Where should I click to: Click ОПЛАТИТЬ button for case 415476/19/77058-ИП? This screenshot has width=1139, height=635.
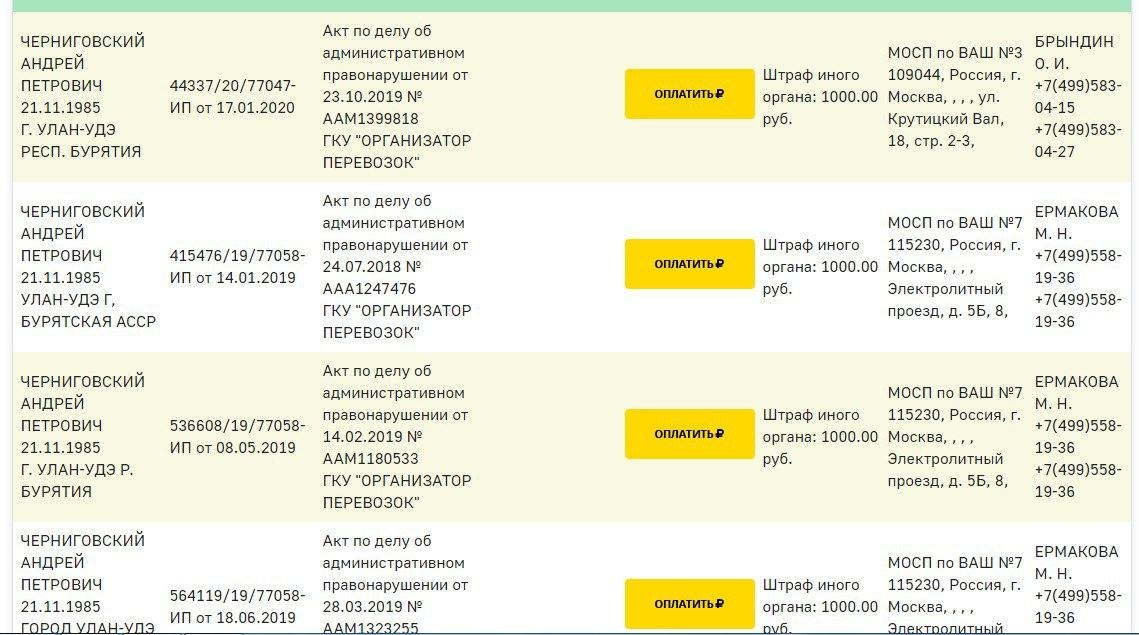pos(689,264)
